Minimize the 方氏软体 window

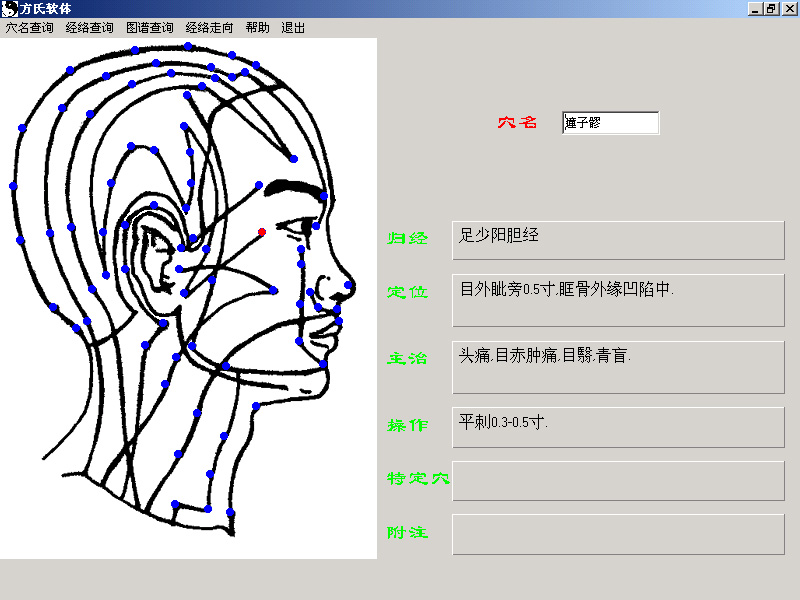tap(755, 9)
